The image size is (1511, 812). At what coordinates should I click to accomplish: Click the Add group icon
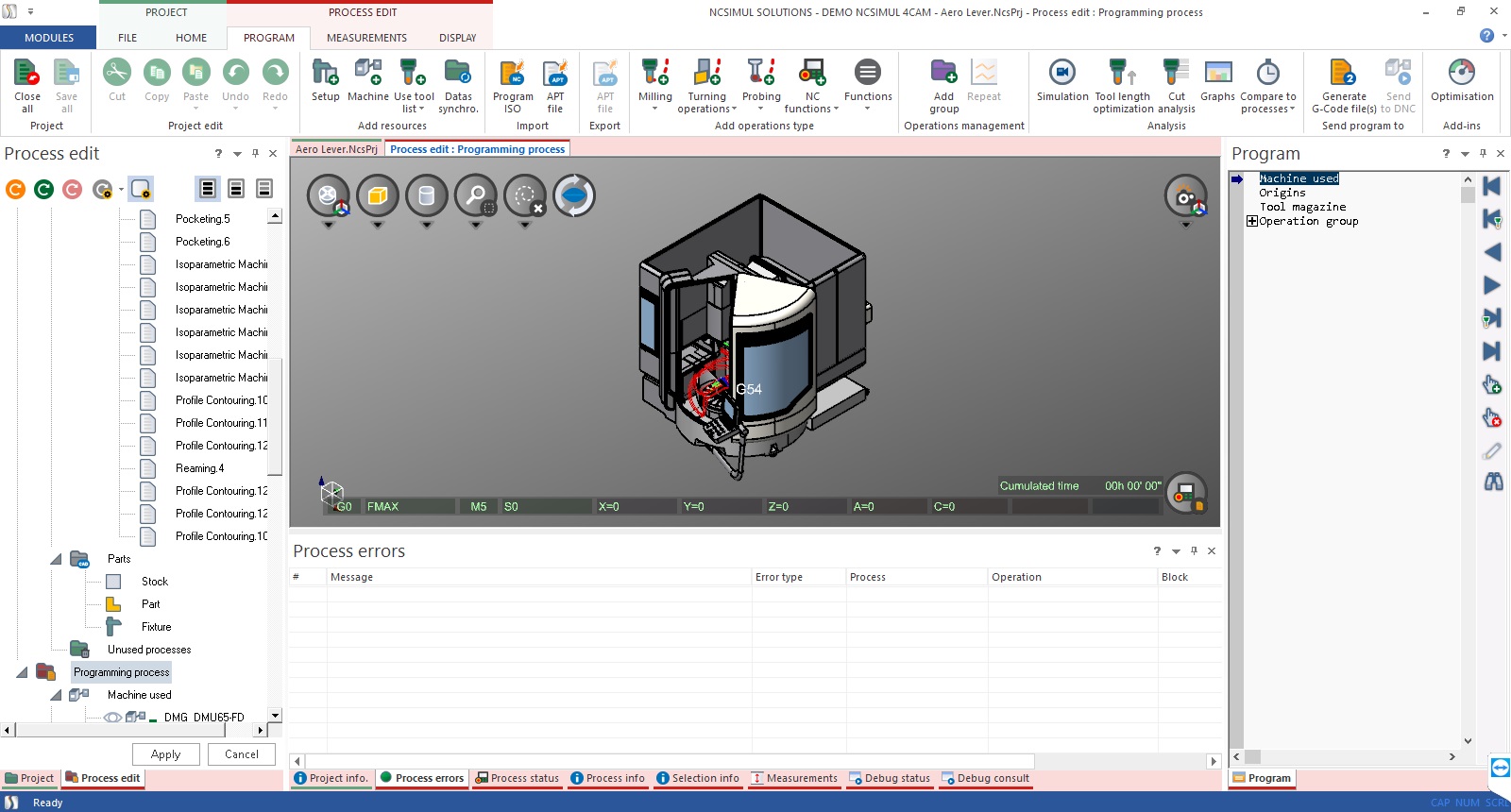tap(943, 81)
